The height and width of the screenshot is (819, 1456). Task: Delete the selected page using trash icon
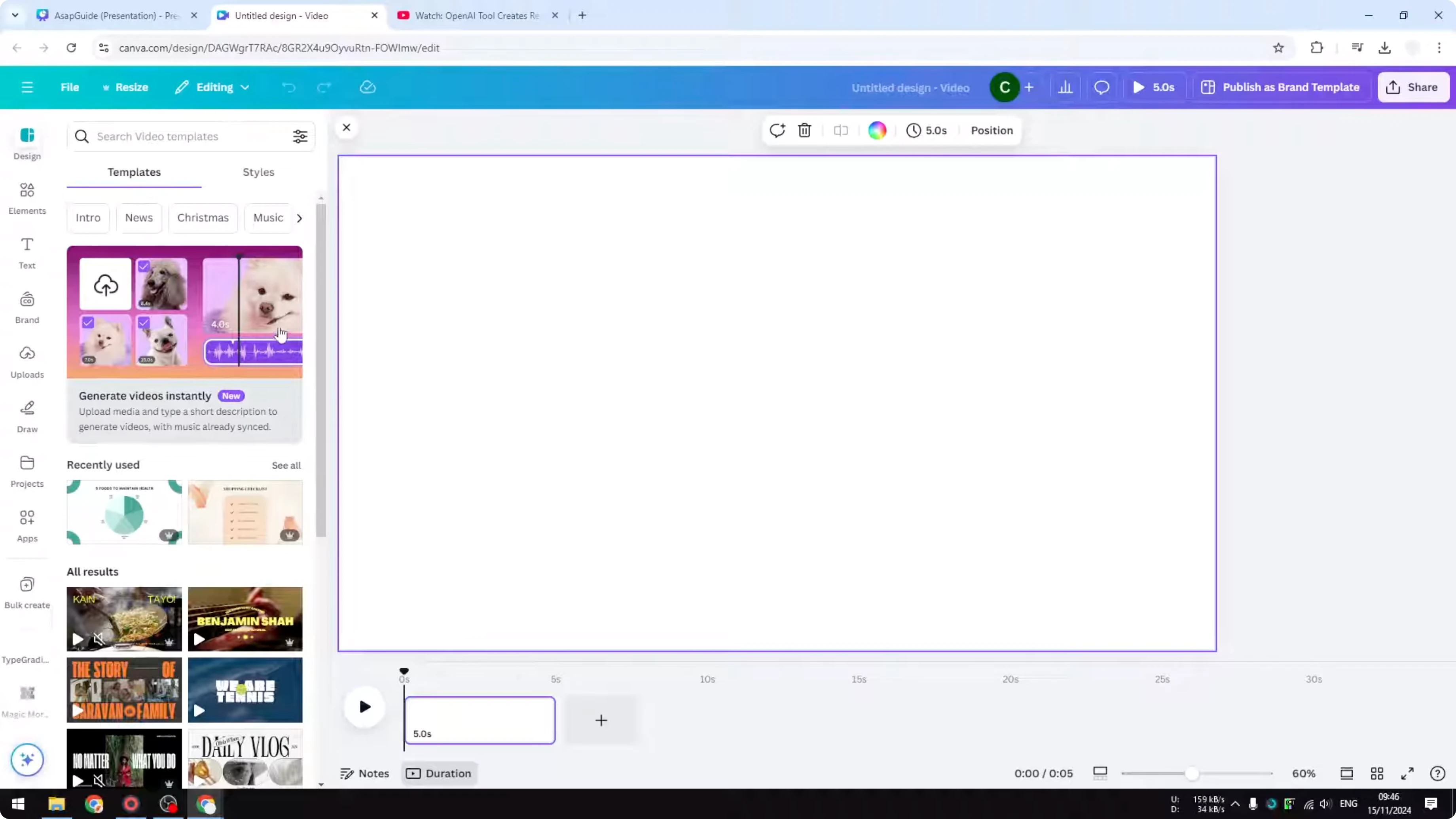(804, 130)
